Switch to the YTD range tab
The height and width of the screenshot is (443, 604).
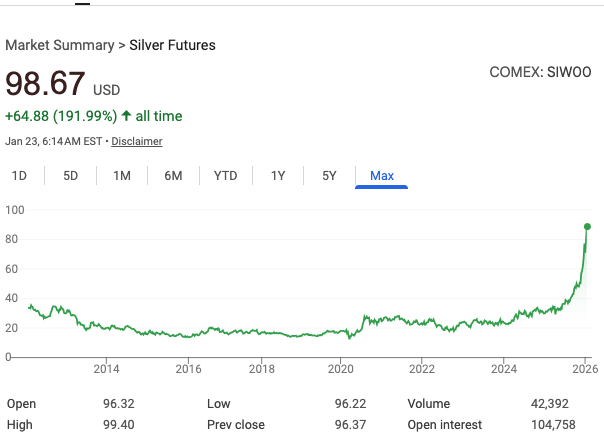[226, 176]
